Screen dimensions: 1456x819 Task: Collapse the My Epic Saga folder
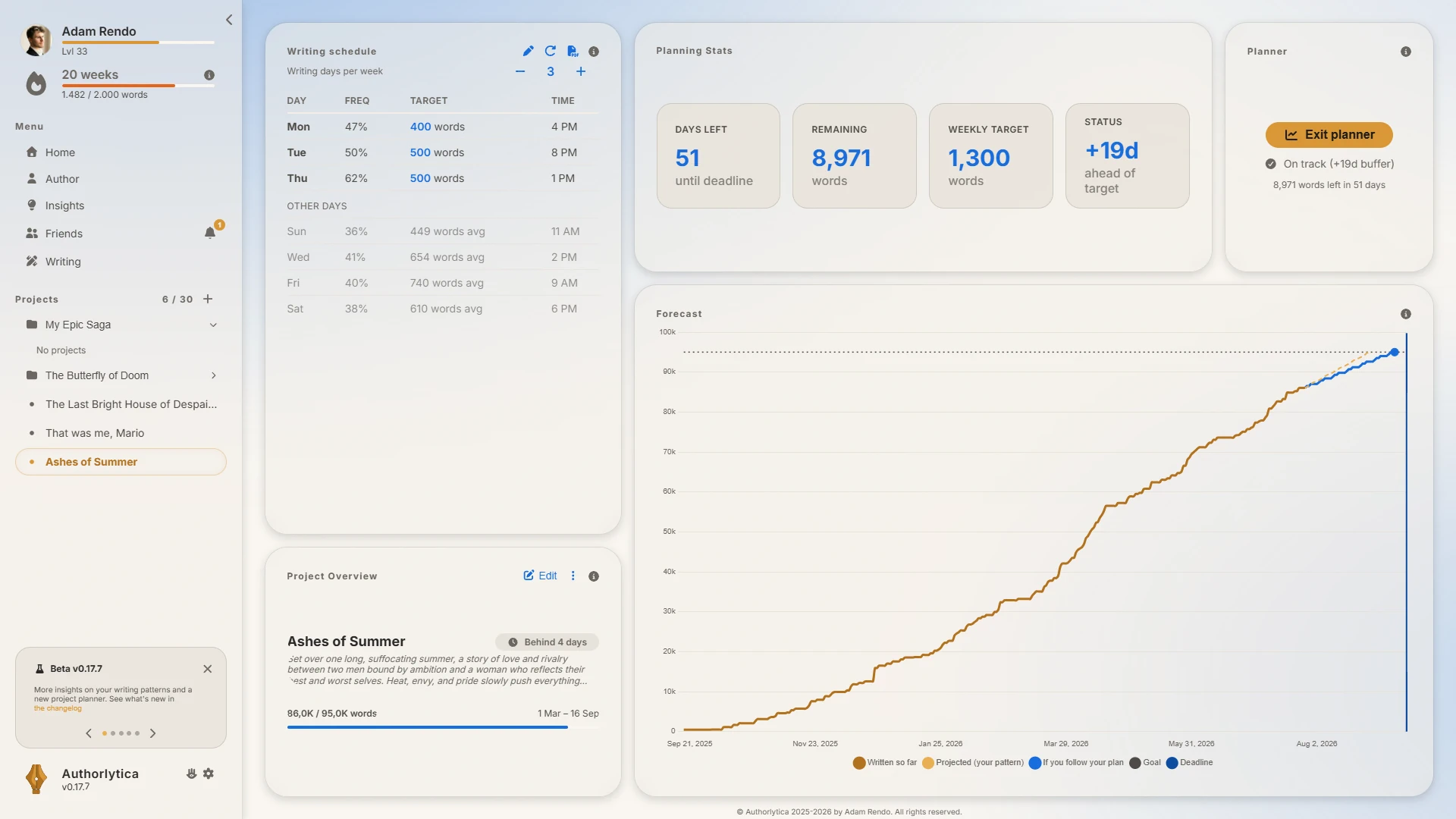[213, 325]
